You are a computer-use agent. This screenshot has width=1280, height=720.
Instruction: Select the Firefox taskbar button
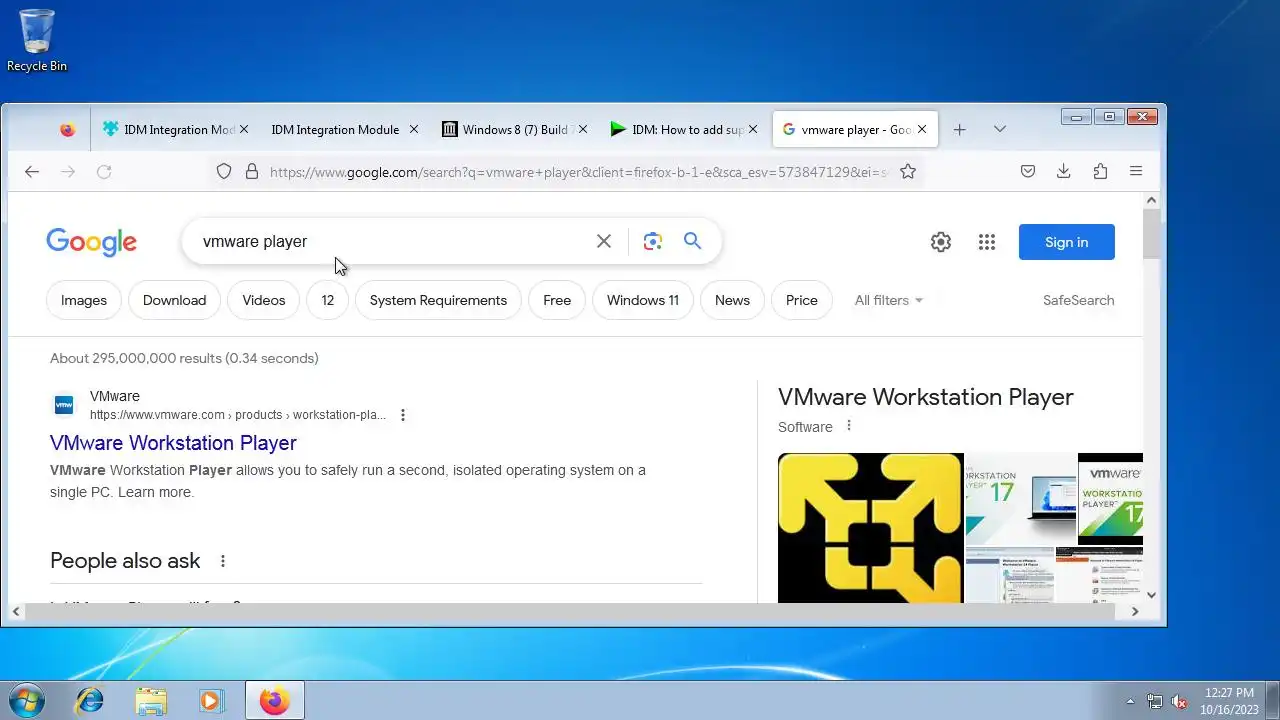(274, 701)
